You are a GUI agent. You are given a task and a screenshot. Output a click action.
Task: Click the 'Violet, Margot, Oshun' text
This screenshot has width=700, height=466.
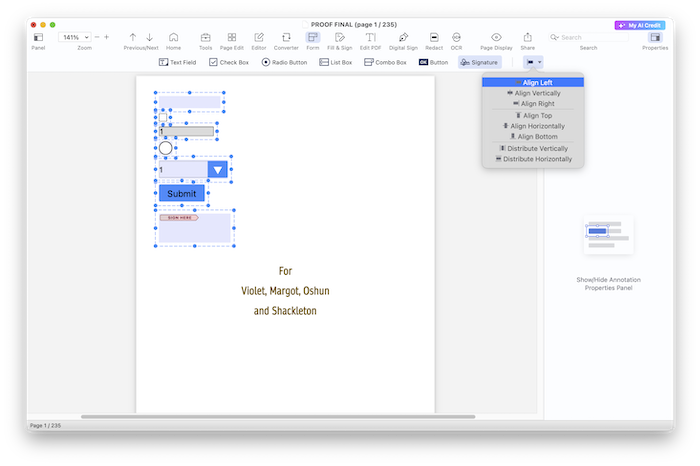click(285, 291)
